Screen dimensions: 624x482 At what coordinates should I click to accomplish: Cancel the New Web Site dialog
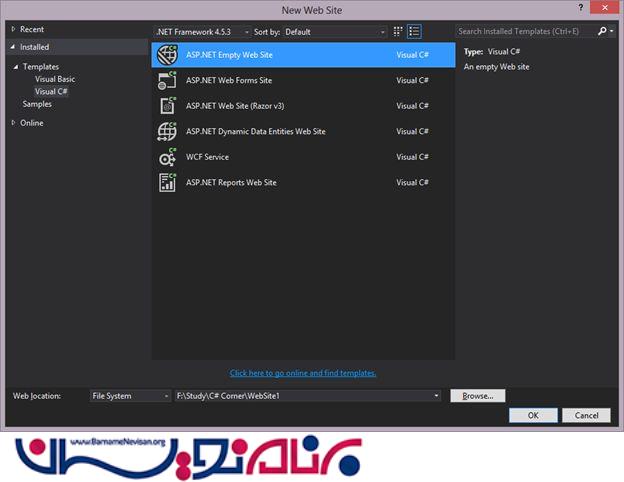(586, 415)
